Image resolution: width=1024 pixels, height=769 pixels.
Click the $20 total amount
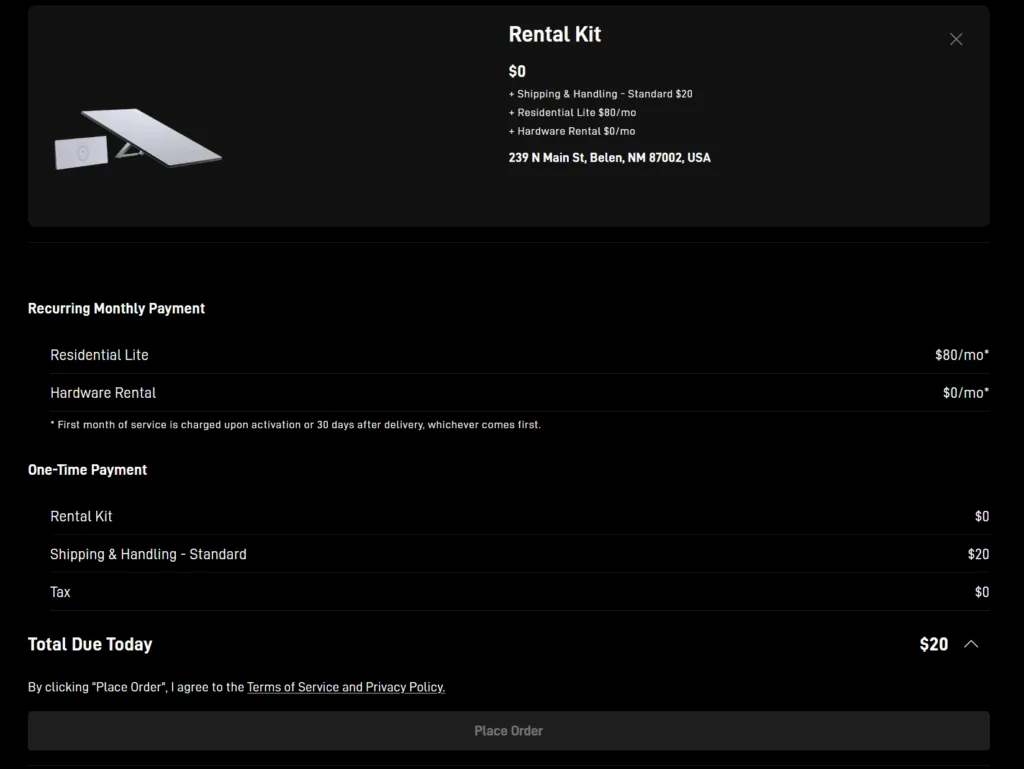click(x=933, y=644)
